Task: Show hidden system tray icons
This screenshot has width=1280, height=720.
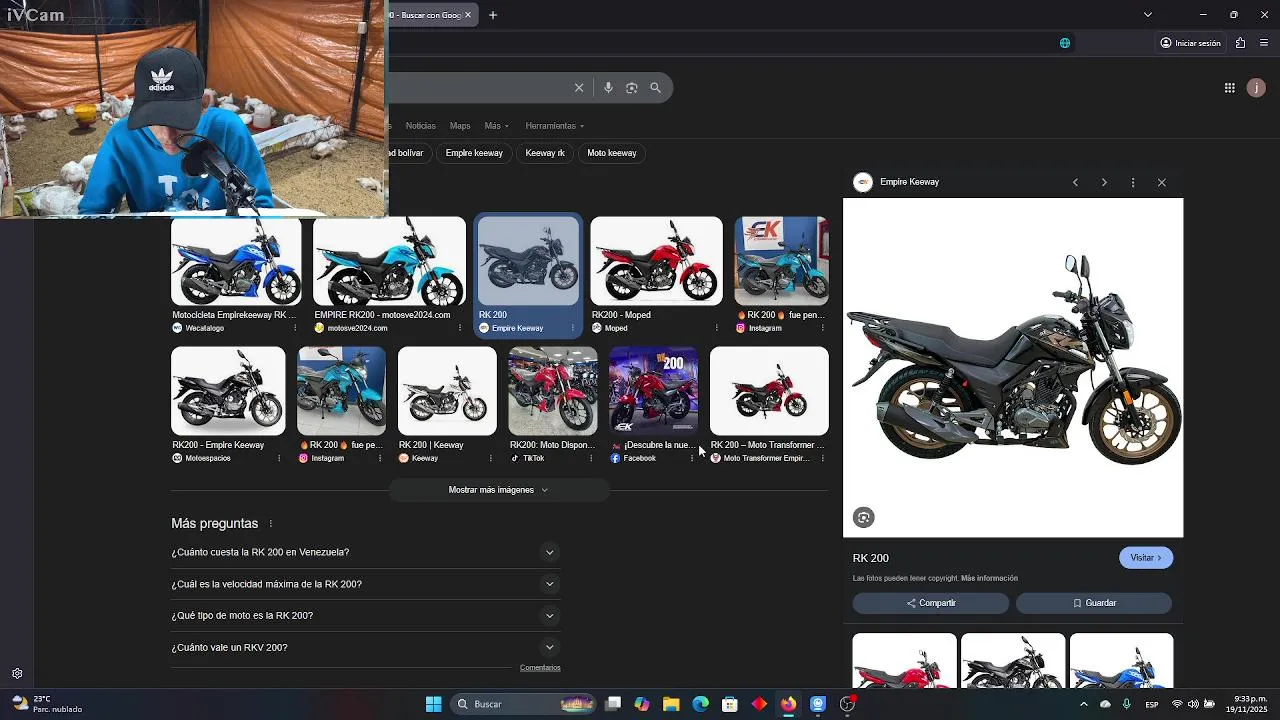Action: [x=1083, y=704]
